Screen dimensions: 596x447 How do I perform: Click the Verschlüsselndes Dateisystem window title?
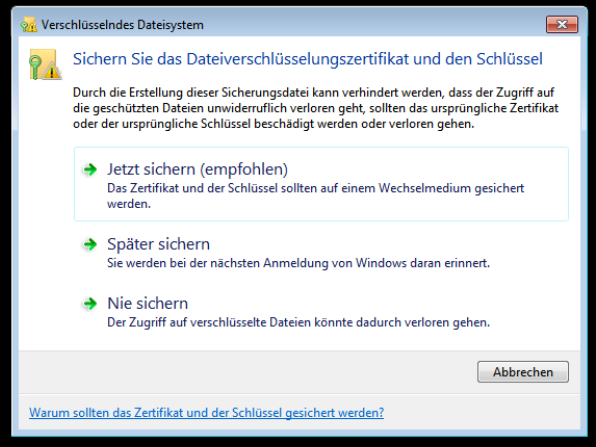[x=122, y=25]
